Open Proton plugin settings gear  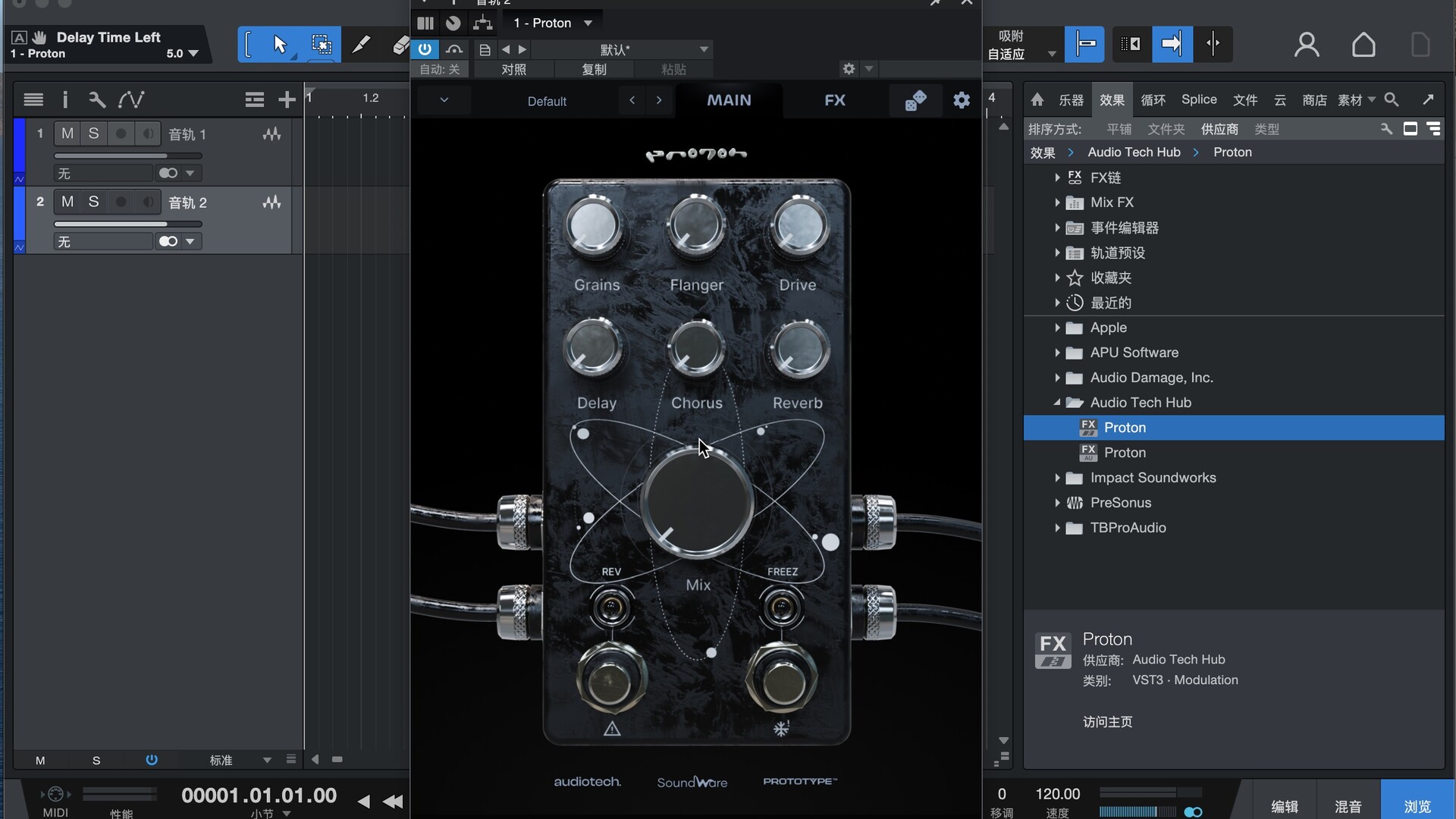pos(962,100)
